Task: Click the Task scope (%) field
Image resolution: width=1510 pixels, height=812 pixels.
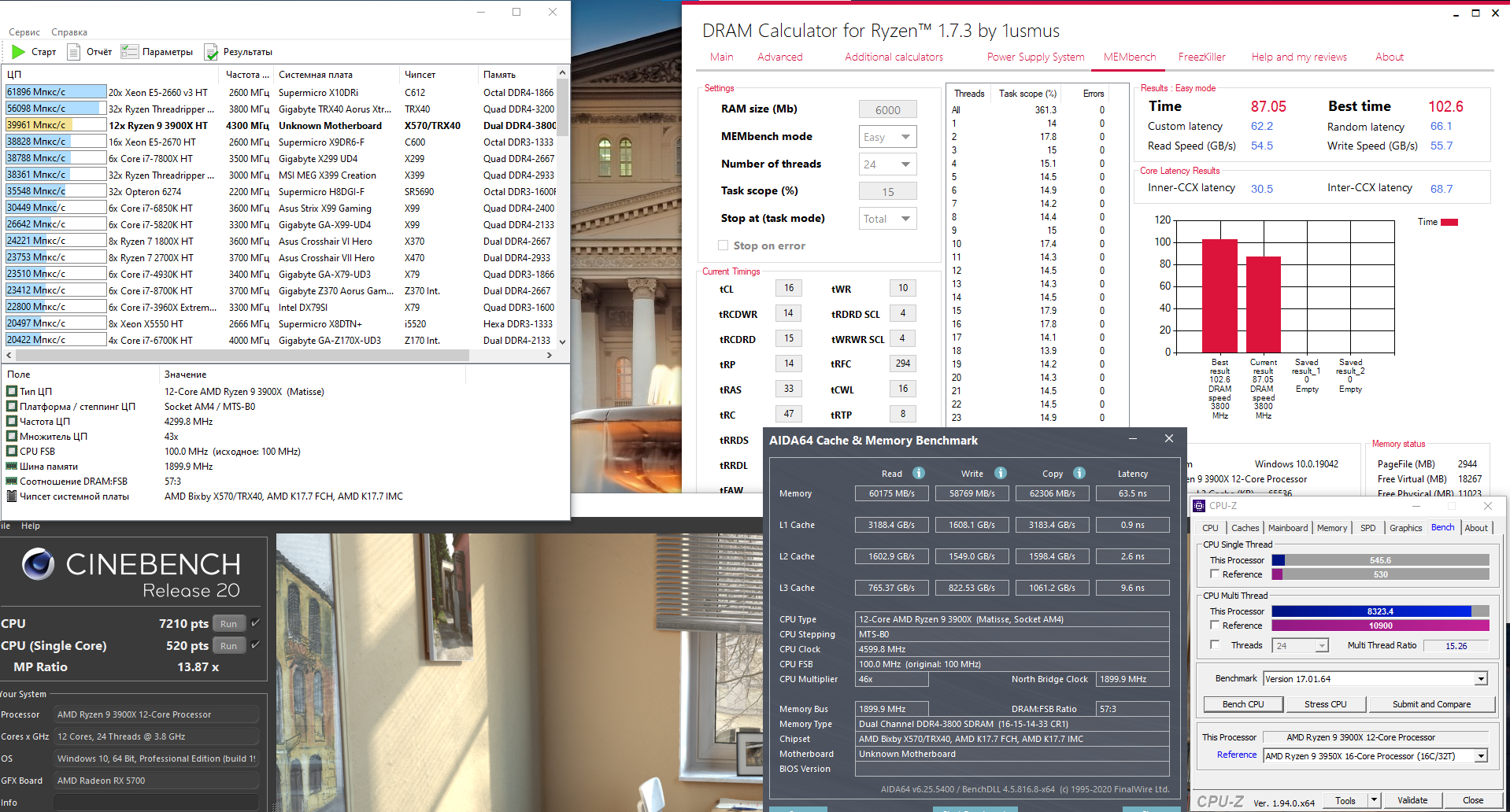Action: (x=887, y=191)
